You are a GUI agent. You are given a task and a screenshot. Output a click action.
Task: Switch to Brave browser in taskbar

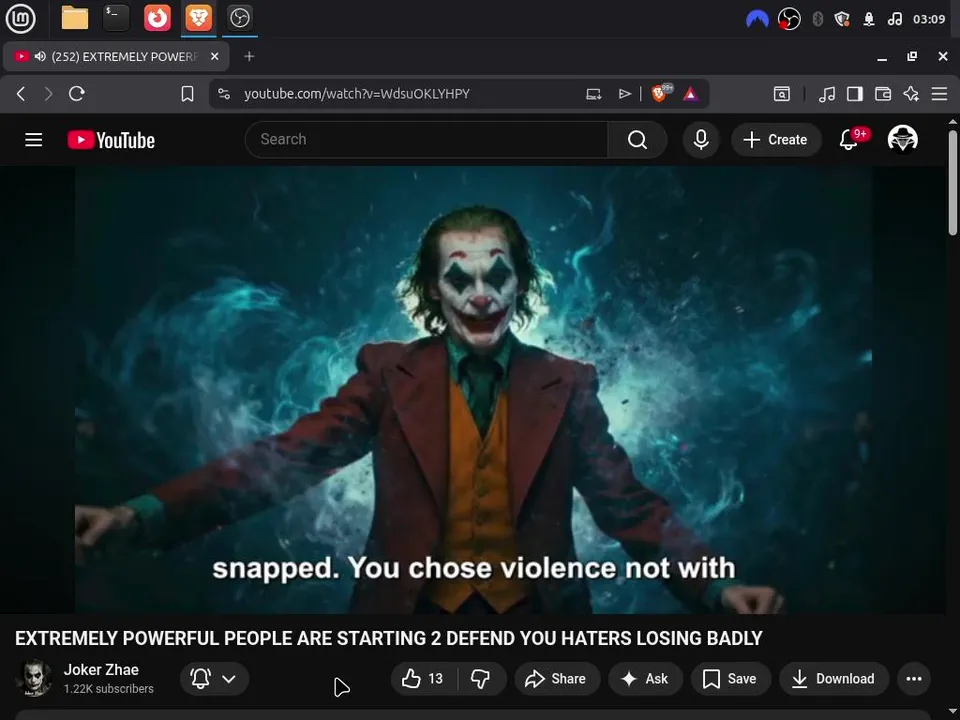pos(198,18)
